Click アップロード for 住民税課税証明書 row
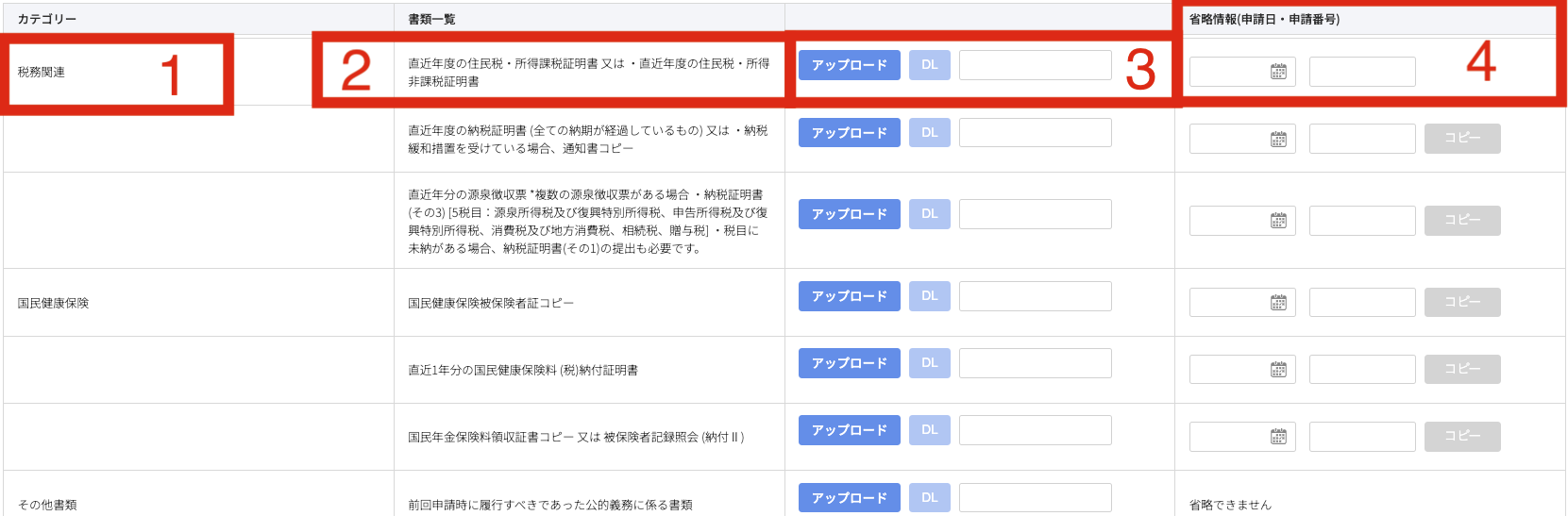 pos(849,65)
